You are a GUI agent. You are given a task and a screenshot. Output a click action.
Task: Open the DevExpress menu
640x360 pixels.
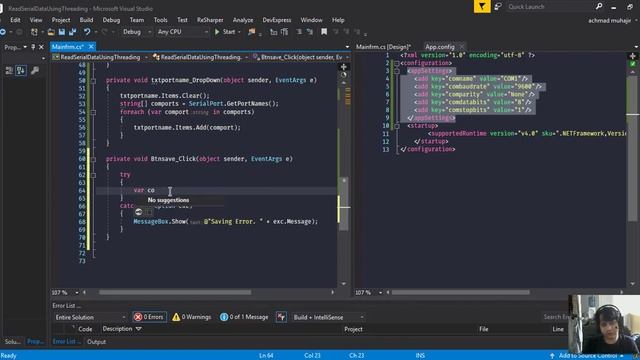(x=277, y=20)
